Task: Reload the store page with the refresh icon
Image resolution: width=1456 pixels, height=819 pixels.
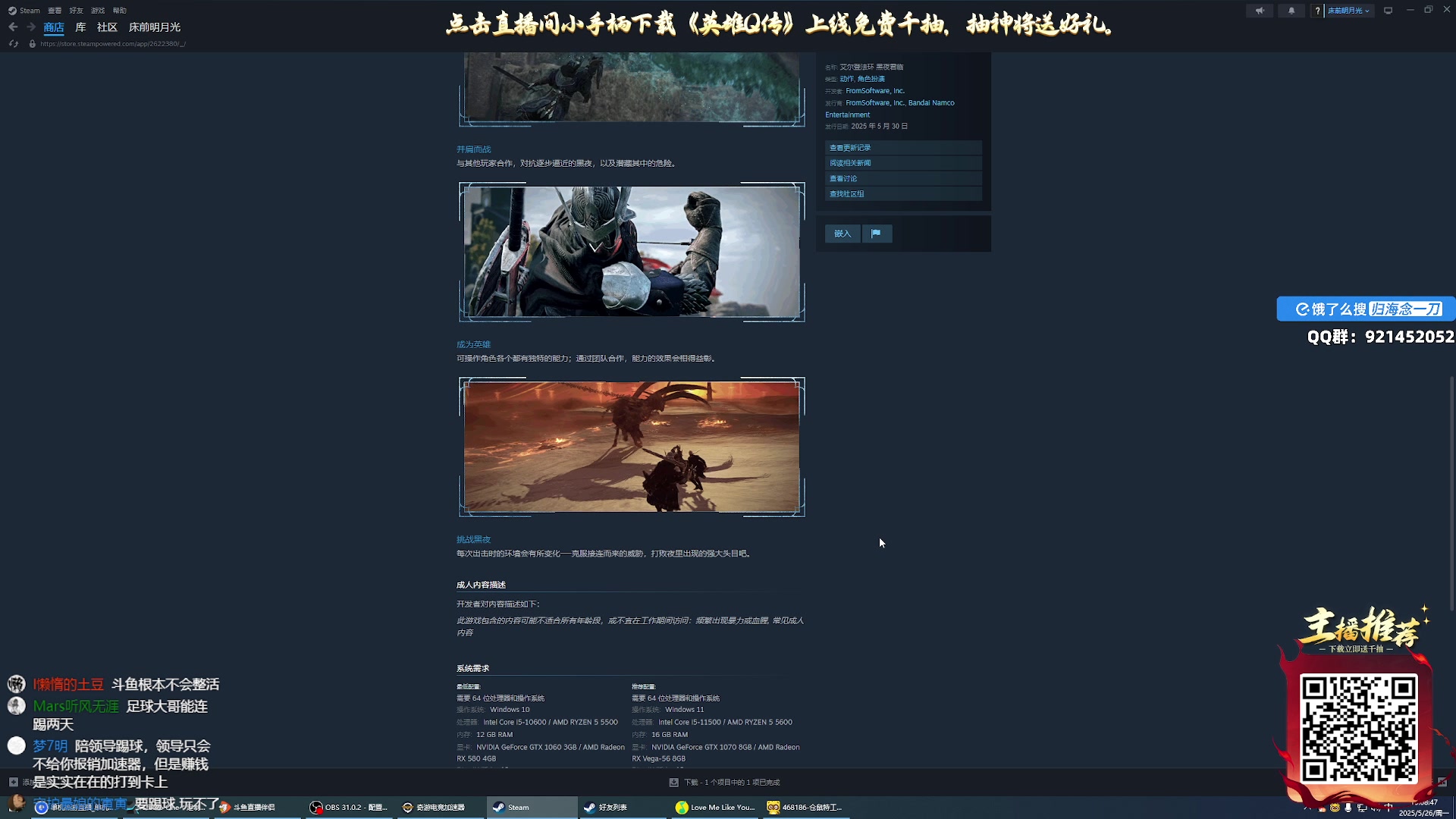Action: pos(14,44)
